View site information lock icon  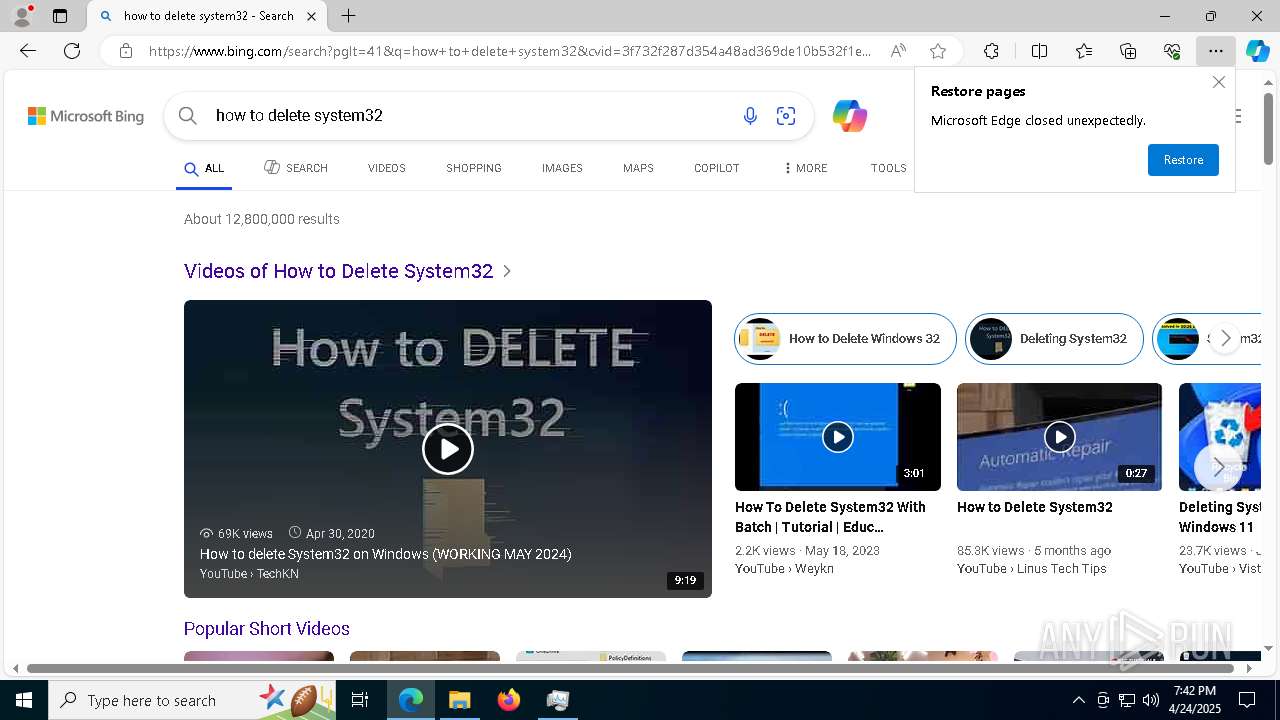(126, 51)
